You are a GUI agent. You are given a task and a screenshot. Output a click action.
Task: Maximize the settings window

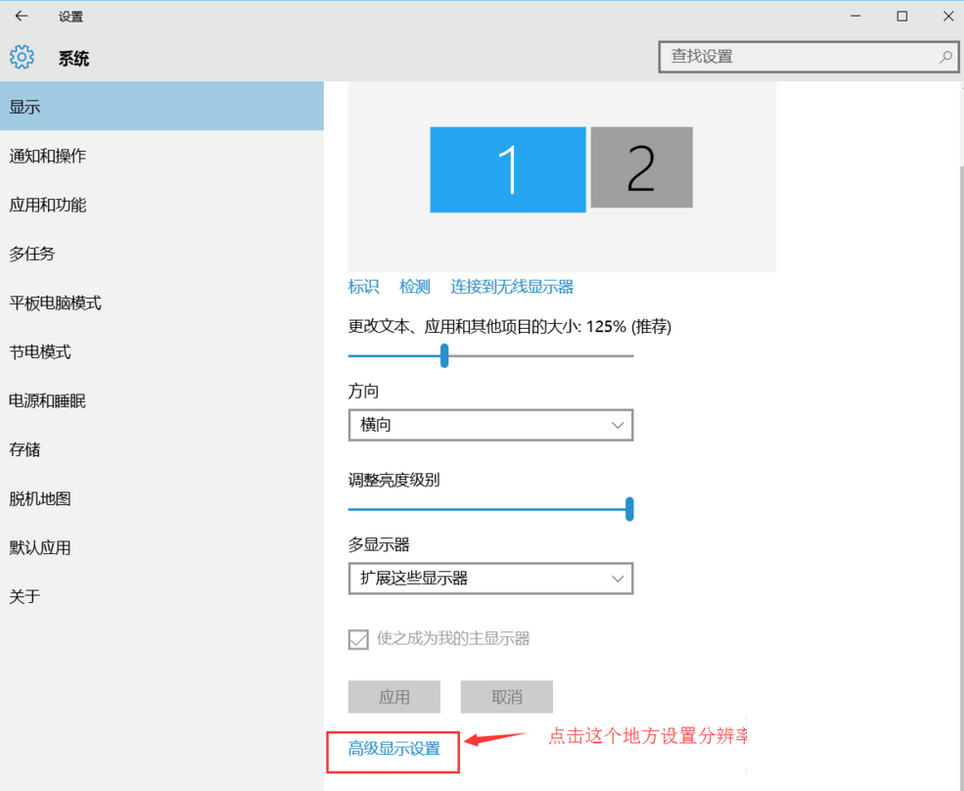coord(902,16)
